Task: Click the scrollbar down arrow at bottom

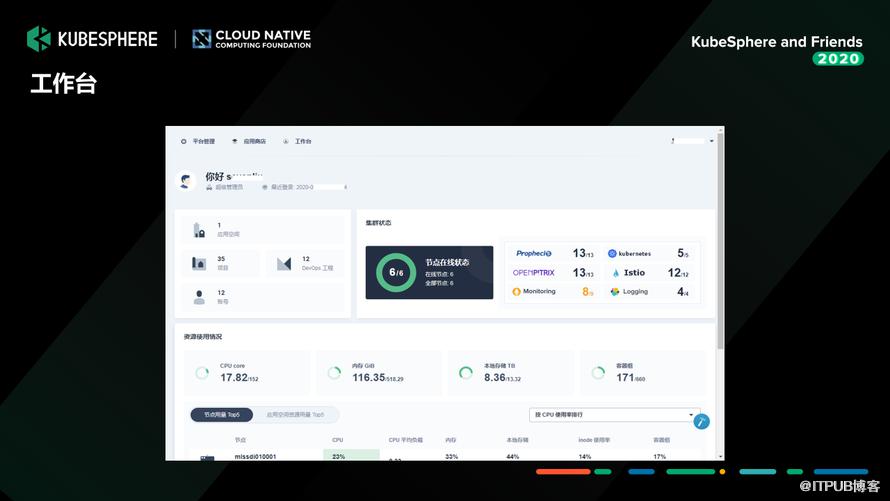Action: click(720, 457)
